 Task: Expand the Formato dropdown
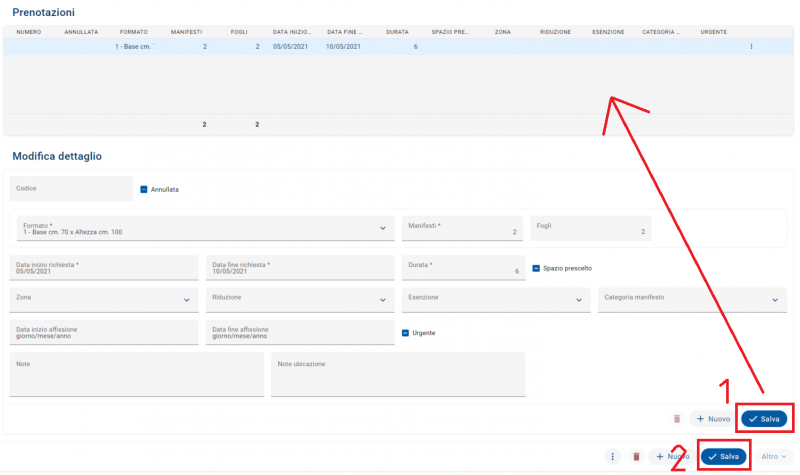382,229
